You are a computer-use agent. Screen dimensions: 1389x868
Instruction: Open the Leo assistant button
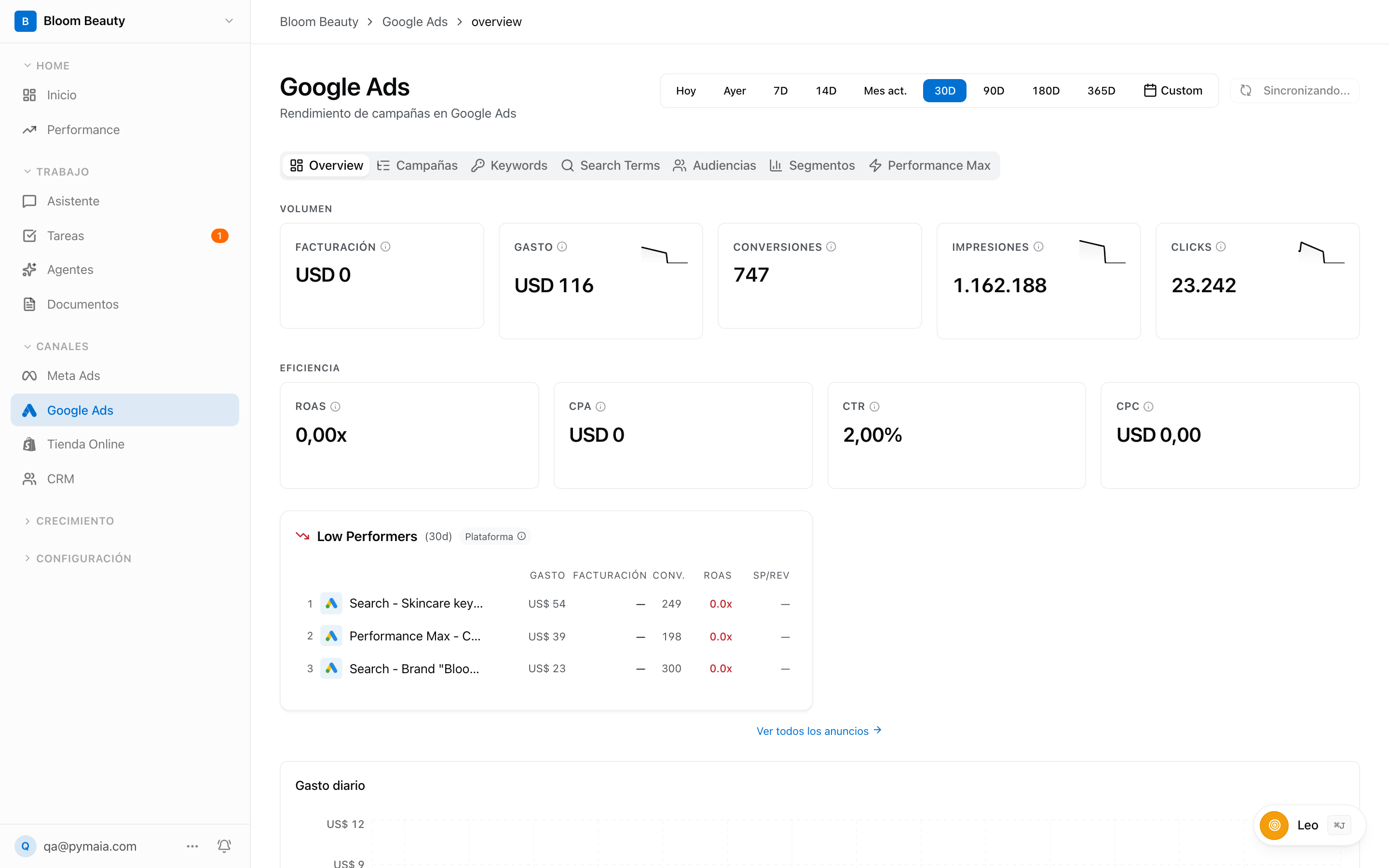tap(1309, 825)
